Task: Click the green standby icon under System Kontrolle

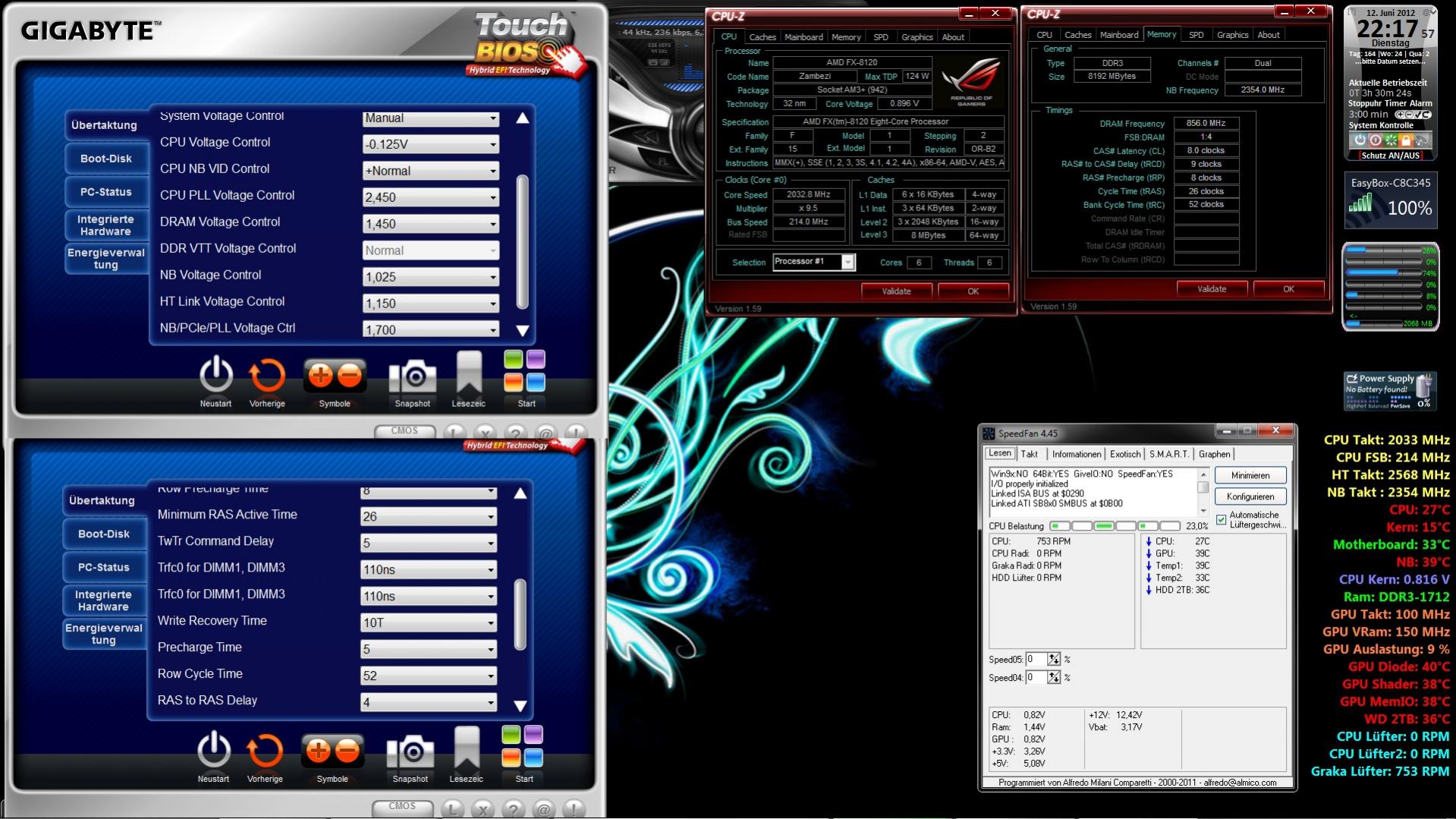Action: 1391,140
